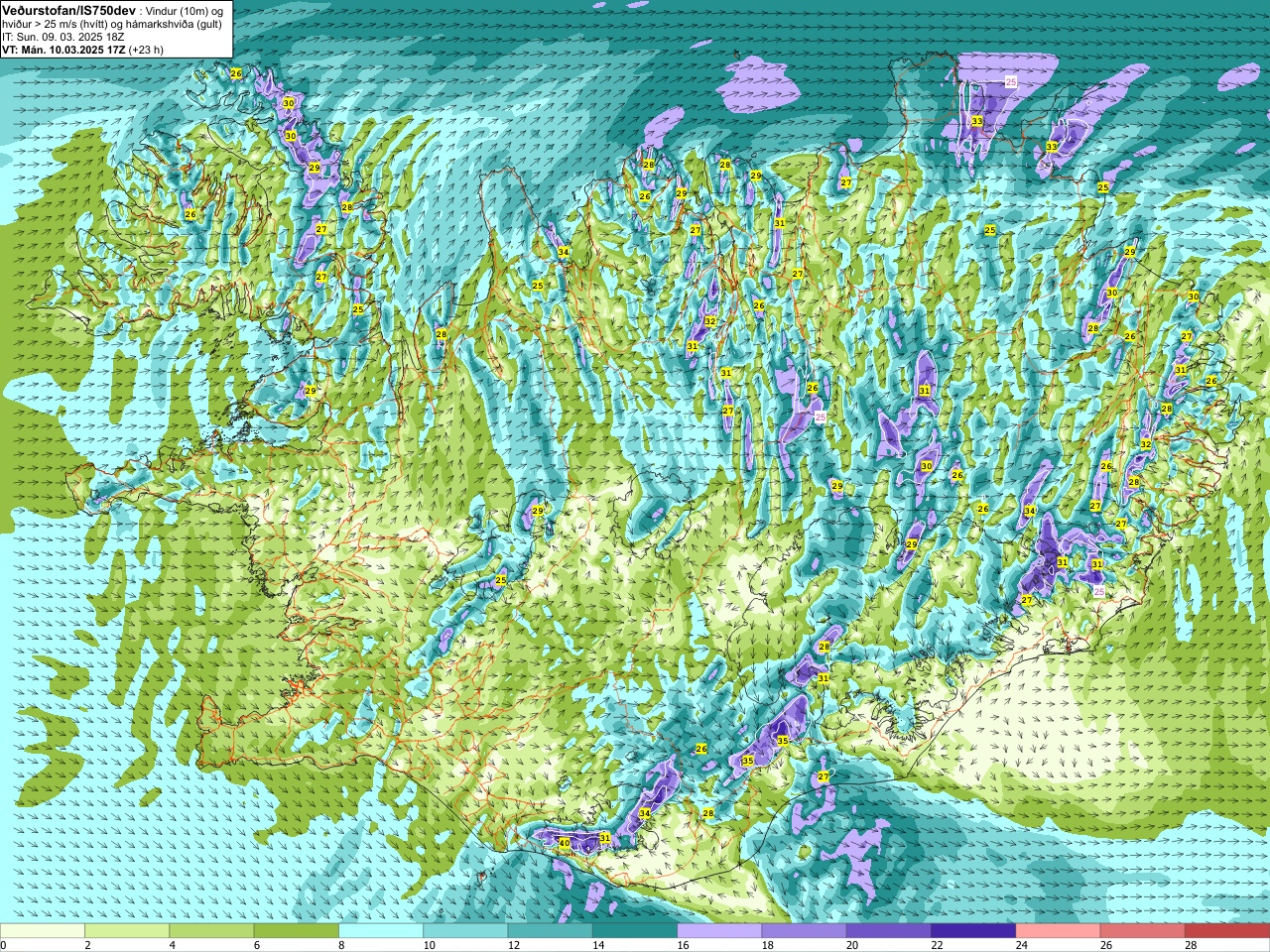
Task: Pick the light pink 24–26 legend swatch
Action: 1059,930
